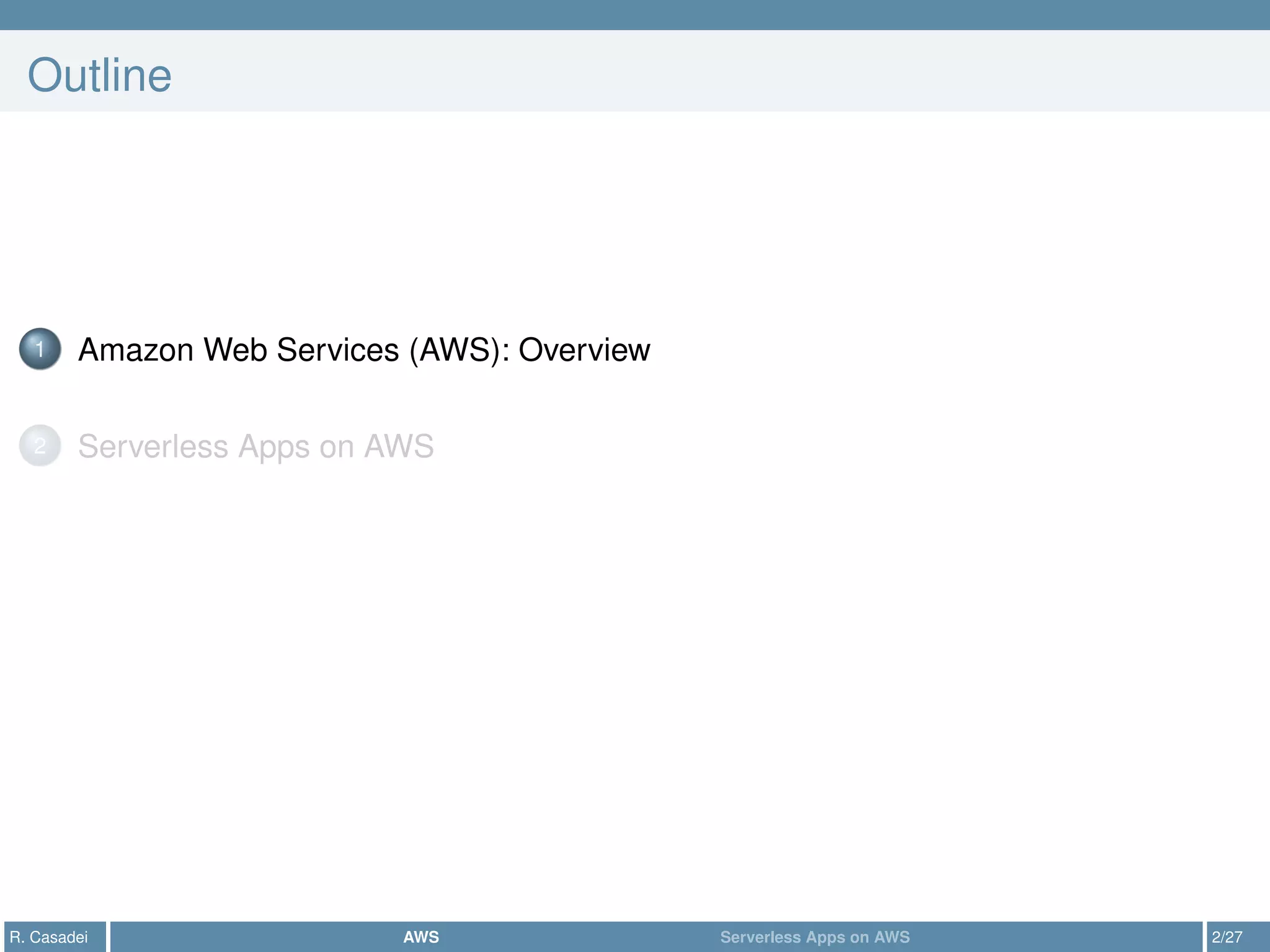This screenshot has height=952, width=1270.
Task: Open the 'Serverless Apps on AWS' outline entry
Action: (x=256, y=446)
